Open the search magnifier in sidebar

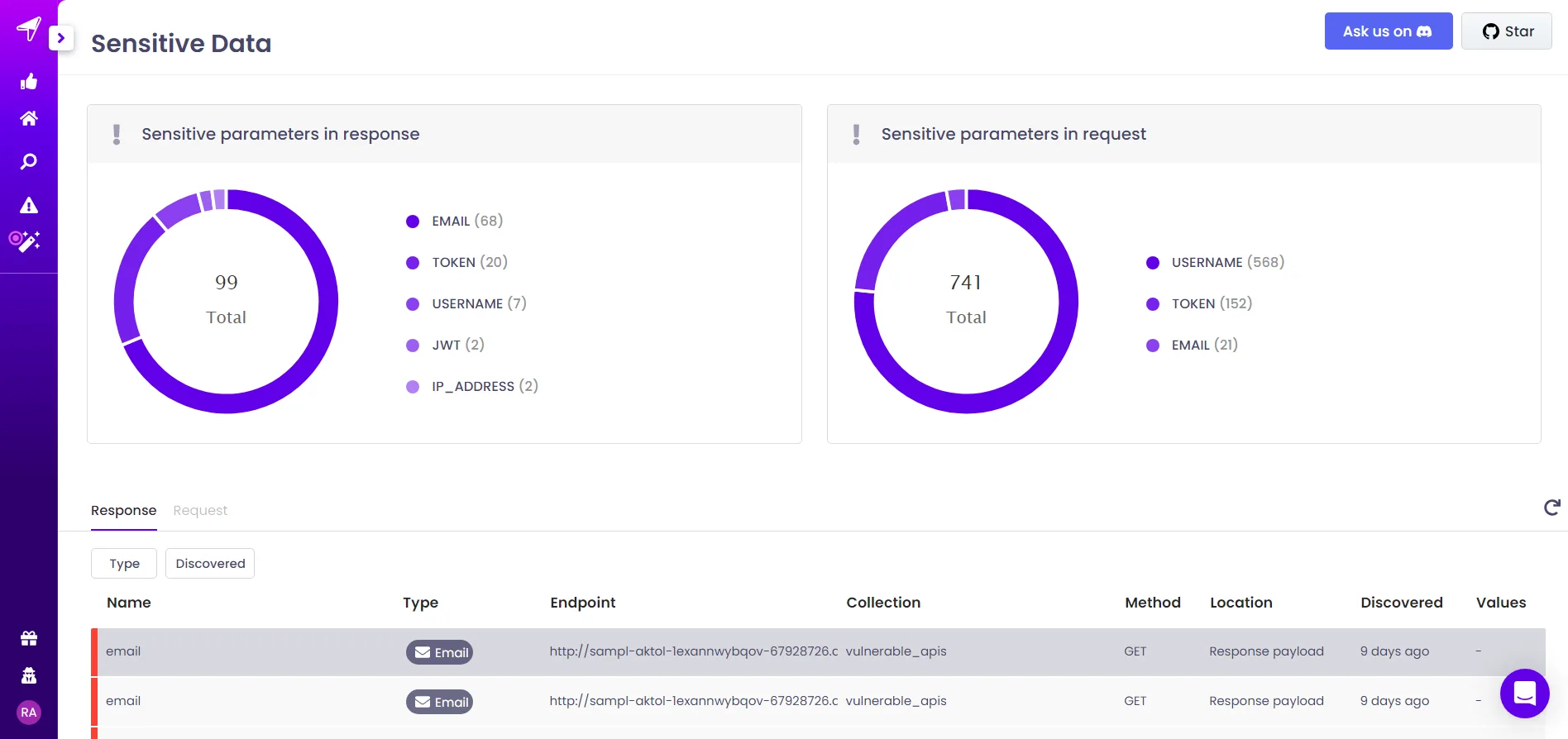(x=29, y=161)
